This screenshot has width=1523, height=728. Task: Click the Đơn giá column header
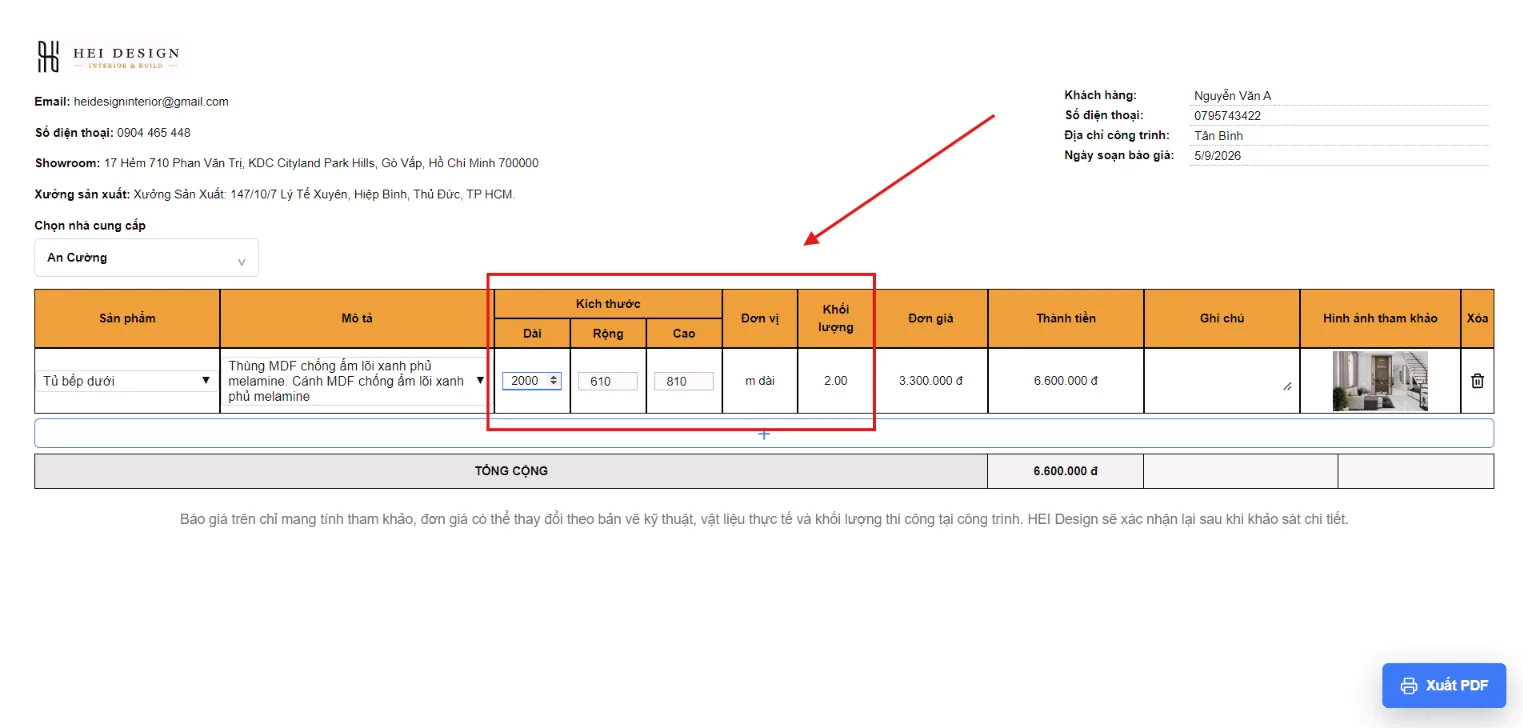click(931, 318)
